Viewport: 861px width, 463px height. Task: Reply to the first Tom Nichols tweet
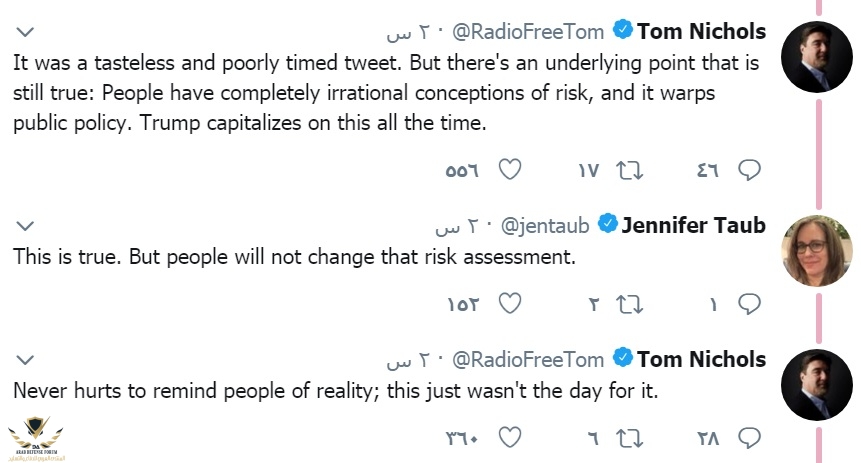[749, 170]
